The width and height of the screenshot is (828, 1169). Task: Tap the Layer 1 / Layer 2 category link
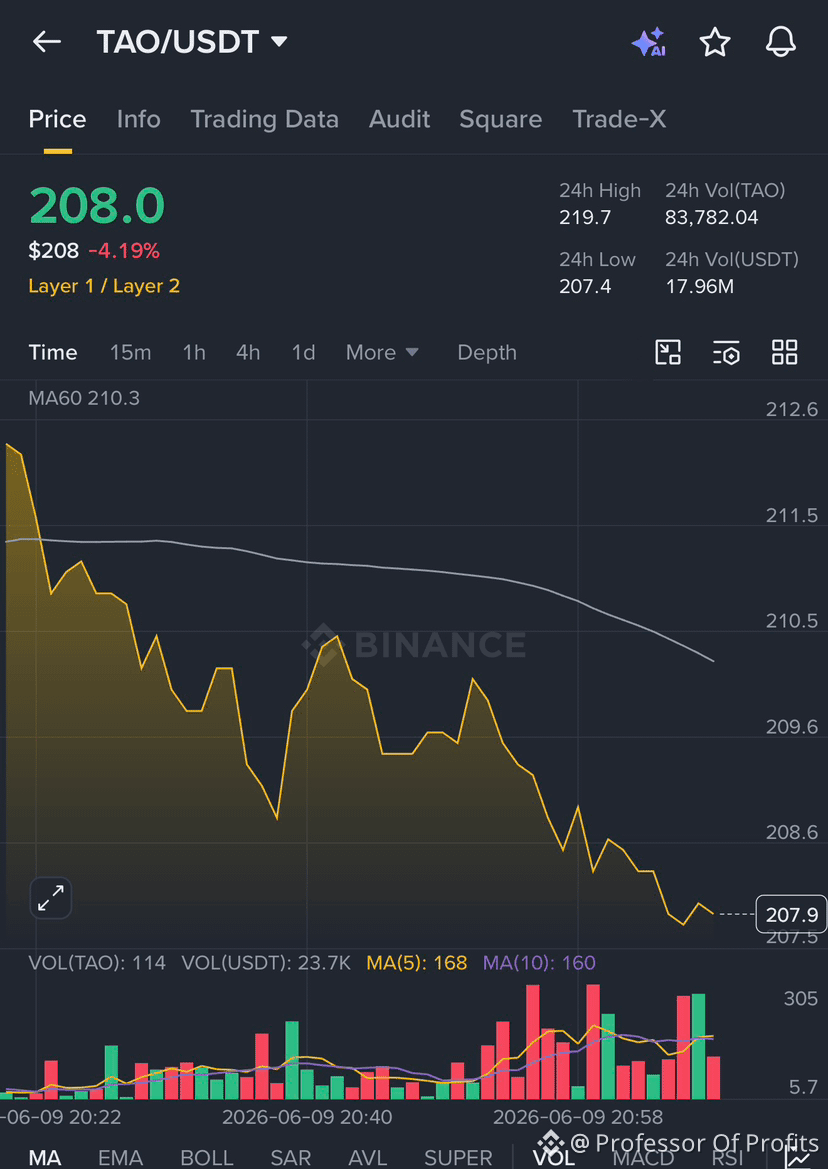click(104, 286)
